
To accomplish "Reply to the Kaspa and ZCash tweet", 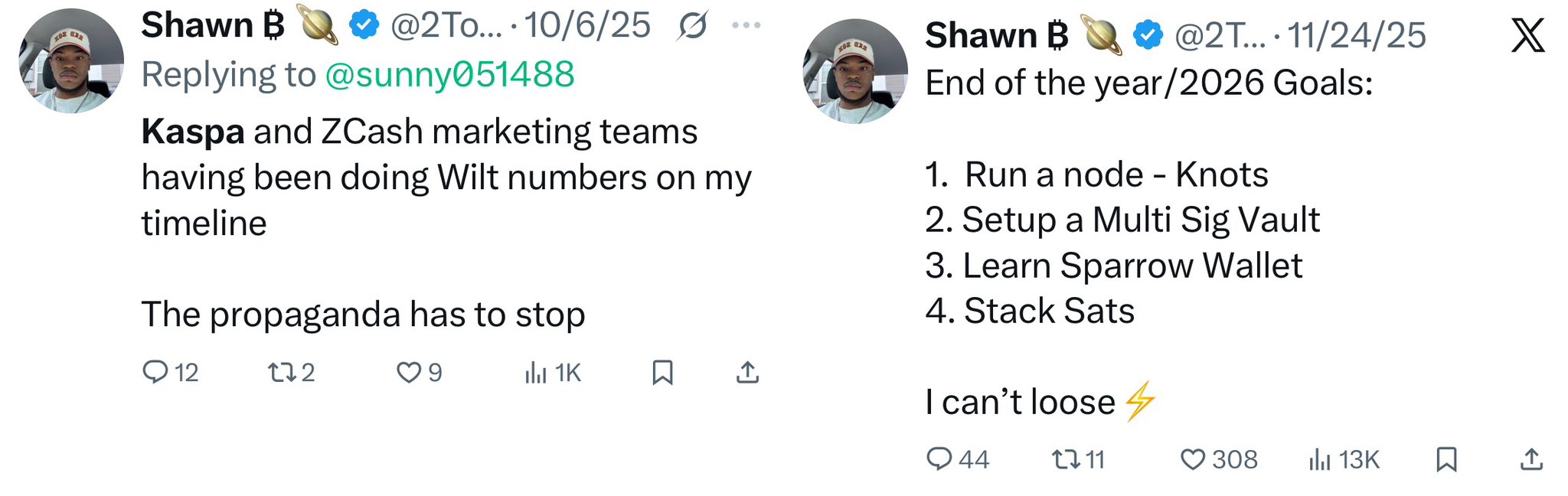I will click(x=155, y=372).
